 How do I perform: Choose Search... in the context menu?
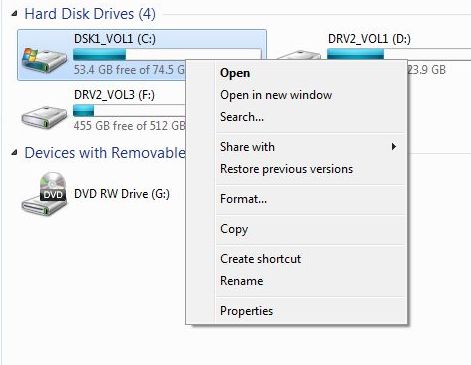point(242,117)
